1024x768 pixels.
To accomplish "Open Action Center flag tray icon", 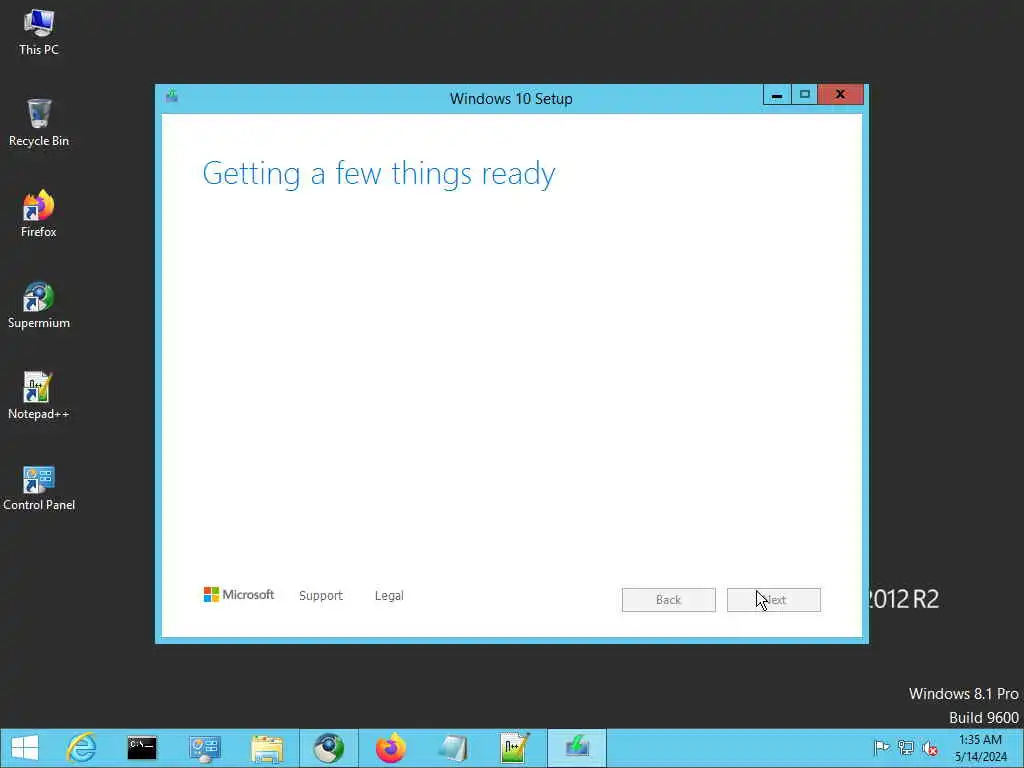I will 882,747.
